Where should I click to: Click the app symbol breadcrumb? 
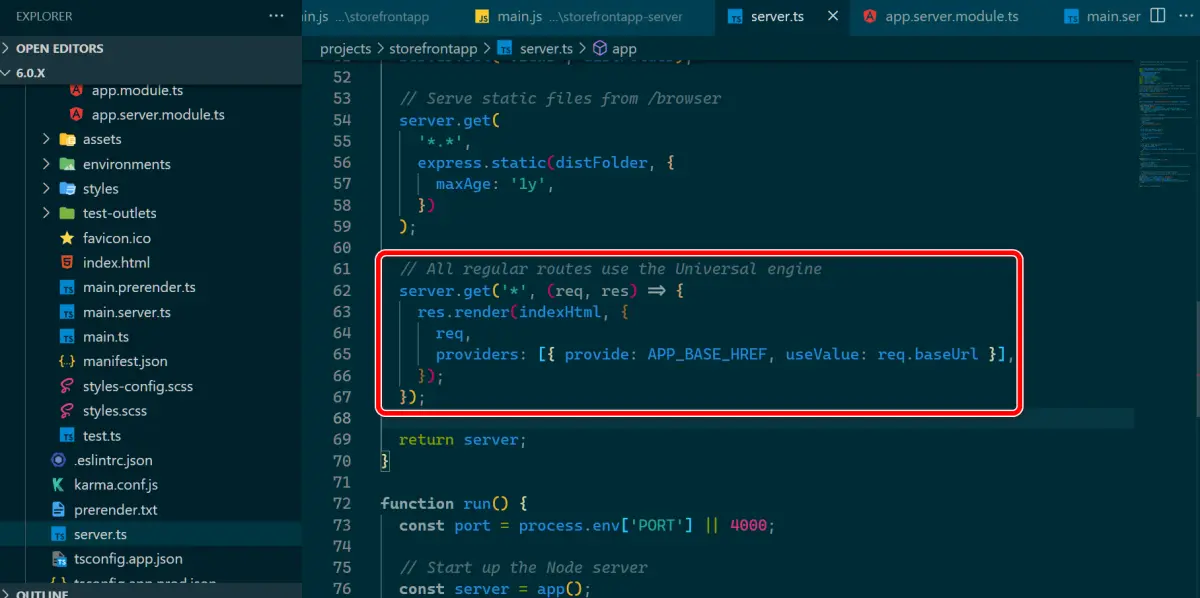coord(624,48)
